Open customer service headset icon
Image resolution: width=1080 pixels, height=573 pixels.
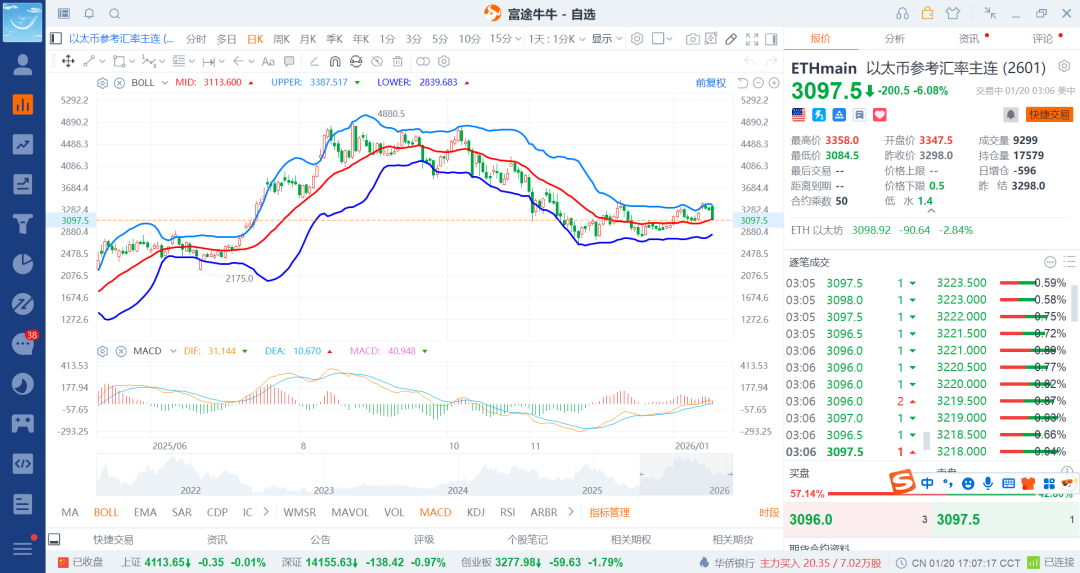coord(902,14)
